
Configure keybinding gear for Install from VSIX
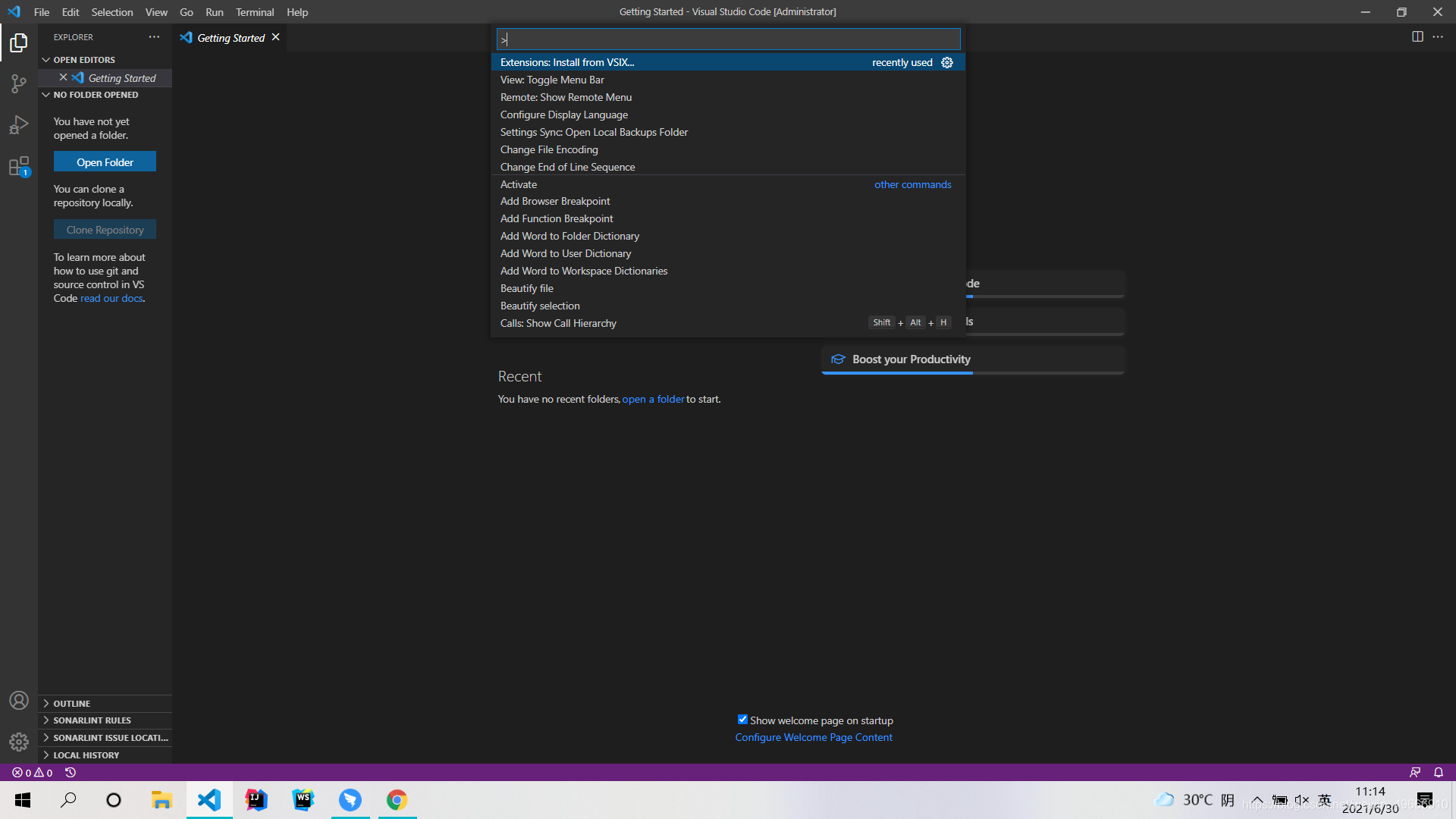pyautogui.click(x=946, y=62)
